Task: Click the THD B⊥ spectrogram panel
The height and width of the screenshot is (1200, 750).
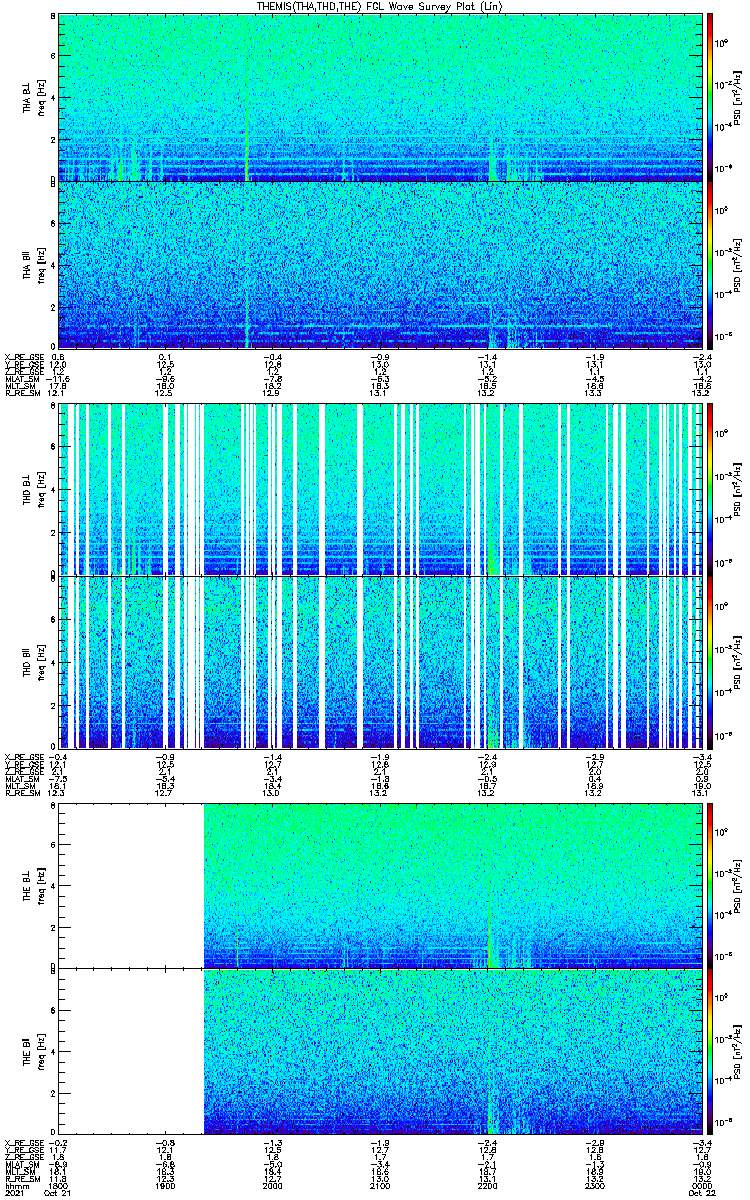Action: point(380,489)
